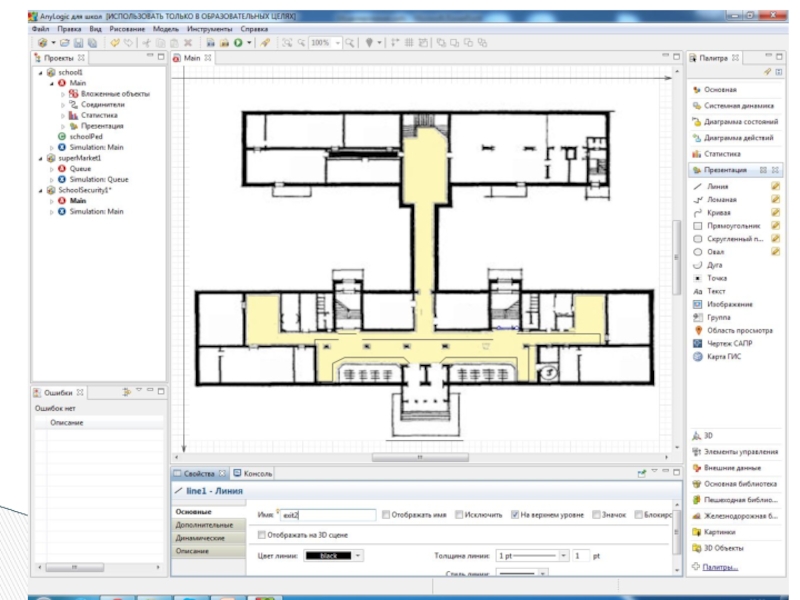Expand the Simulation: Queue tree node
Image resolution: width=800 pixels, height=600 pixels.
coord(51,179)
